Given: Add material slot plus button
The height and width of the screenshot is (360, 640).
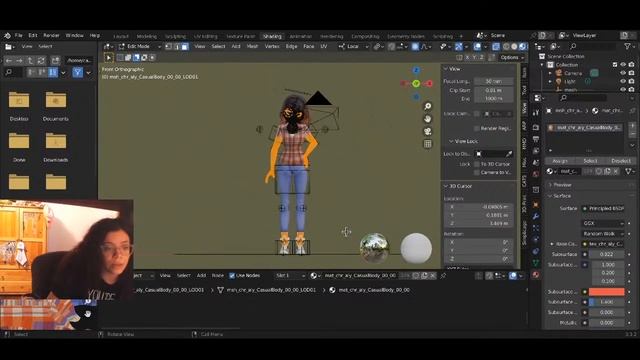Looking at the screenshot, I should [632, 126].
